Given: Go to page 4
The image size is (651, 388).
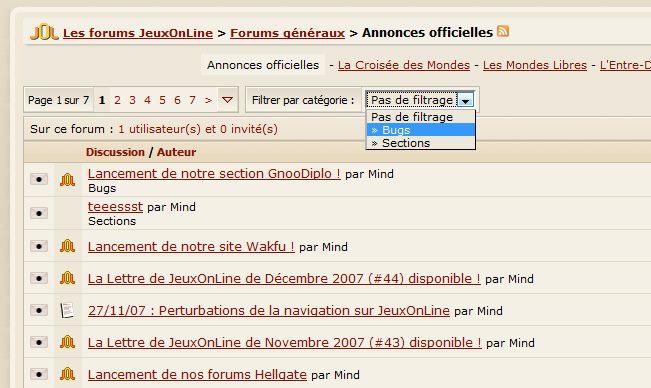Looking at the screenshot, I should tap(147, 100).
